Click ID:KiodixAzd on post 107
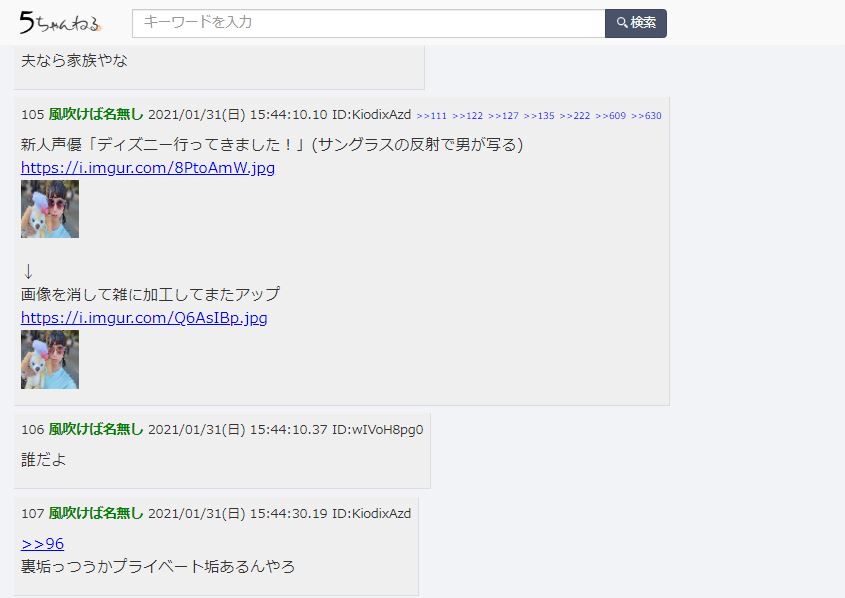Viewport: 845px width, 598px height. [x=371, y=513]
